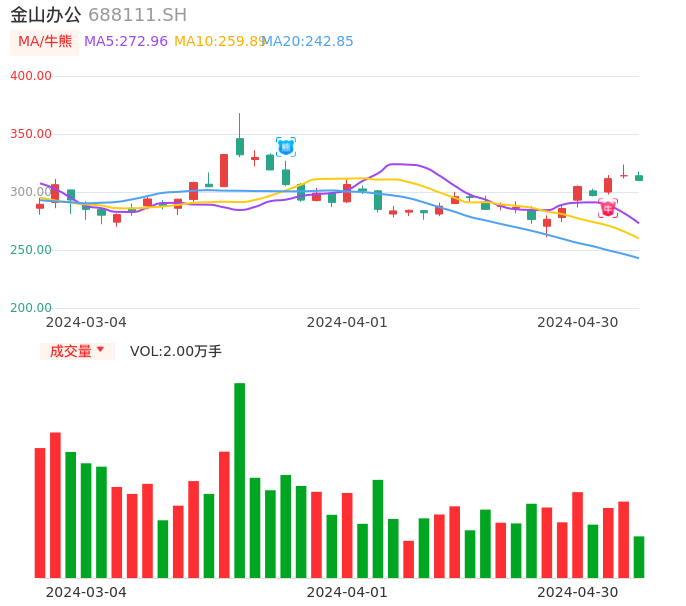Click the pink bull signal marker icon

(x=608, y=208)
